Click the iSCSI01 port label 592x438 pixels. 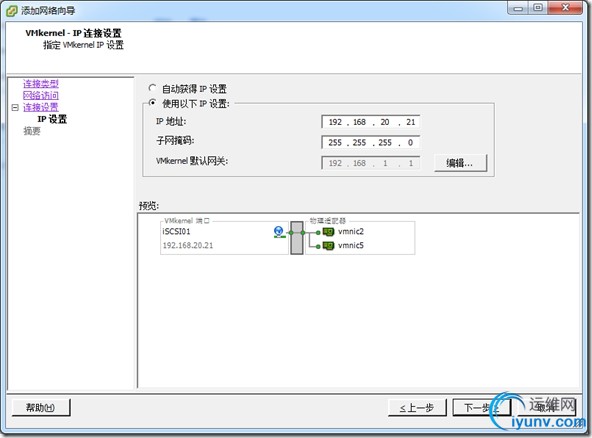(176, 231)
